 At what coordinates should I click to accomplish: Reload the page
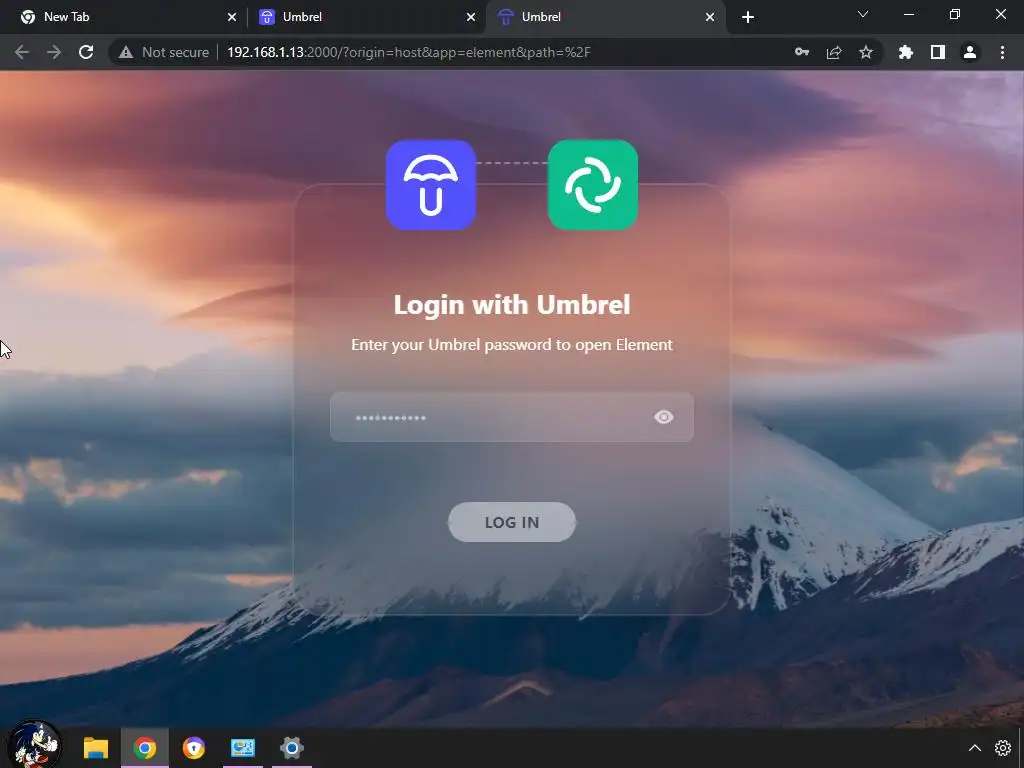click(x=86, y=52)
